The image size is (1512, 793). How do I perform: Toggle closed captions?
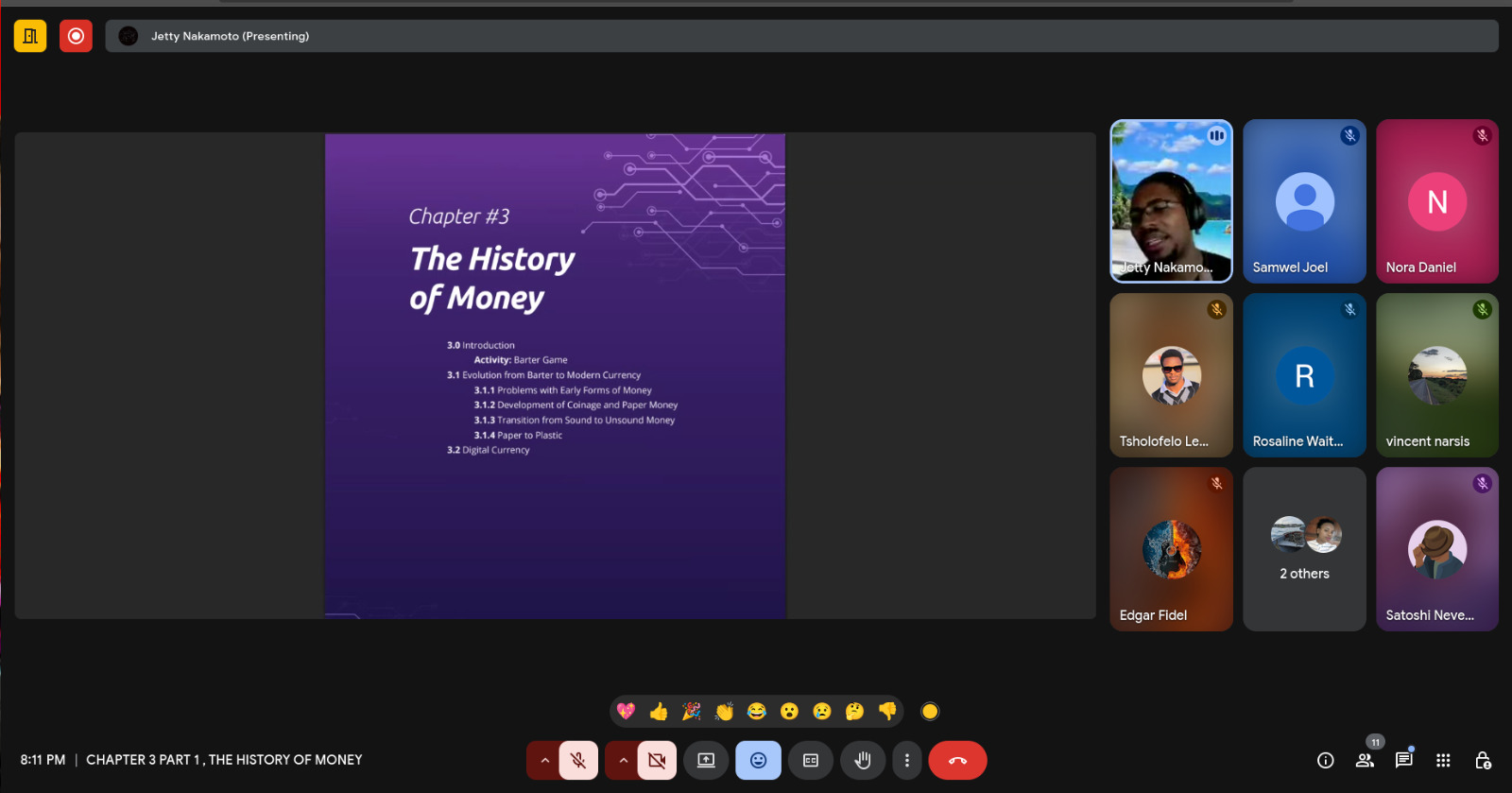click(810, 760)
